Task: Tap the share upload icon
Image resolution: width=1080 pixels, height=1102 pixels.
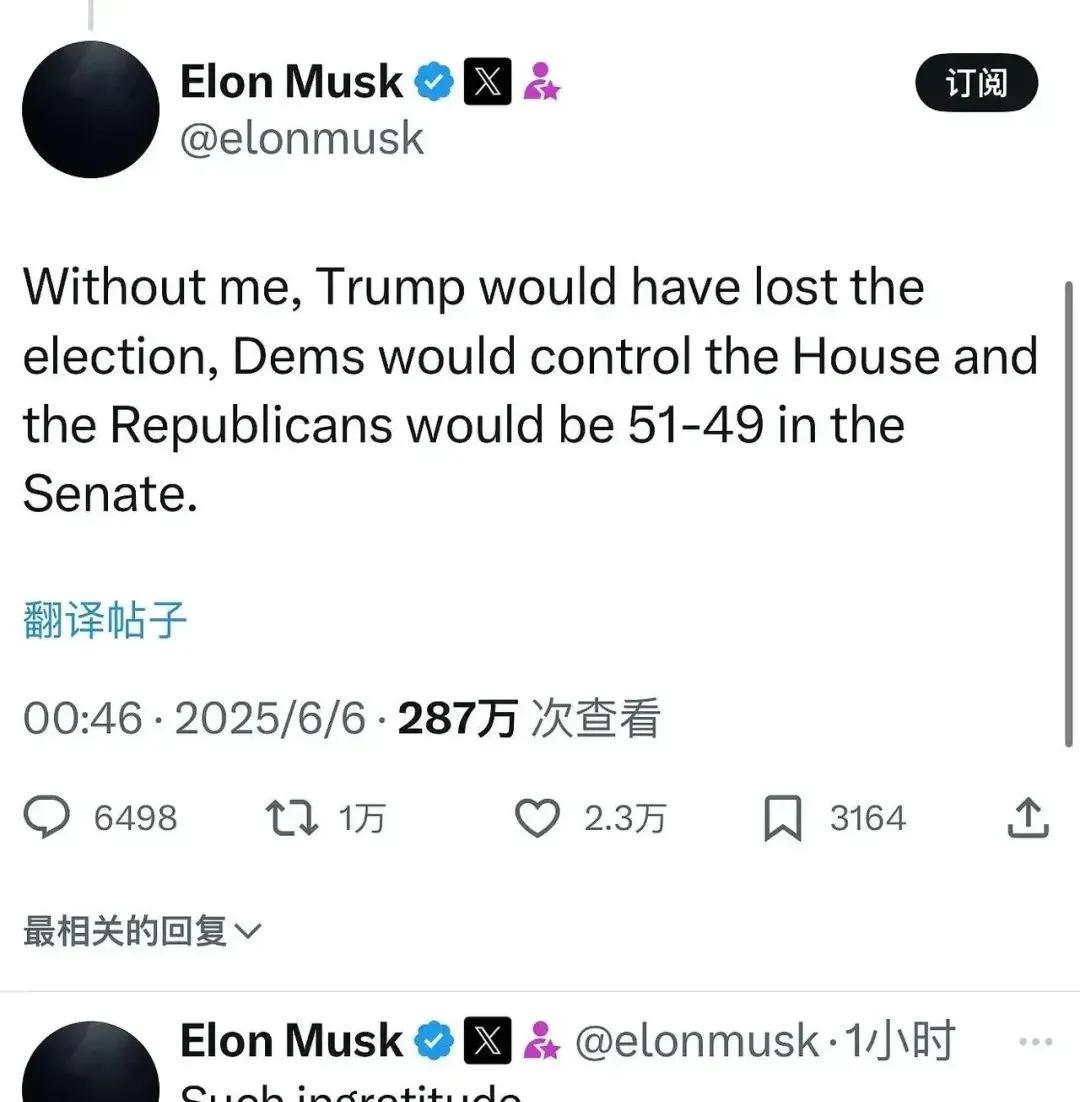Action: pos(1028,818)
